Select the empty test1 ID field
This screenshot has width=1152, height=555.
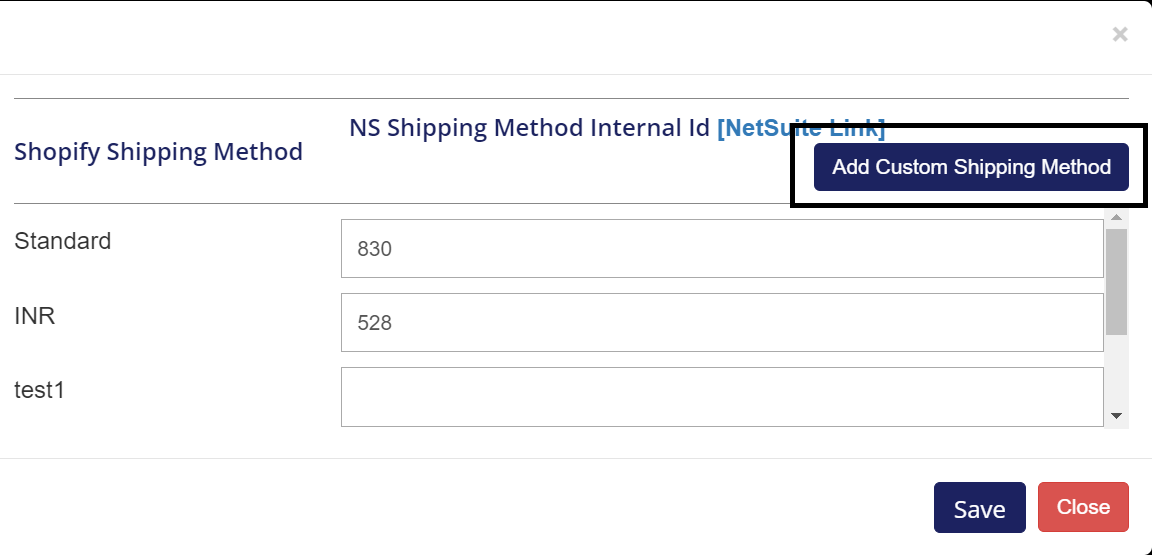[x=721, y=397]
